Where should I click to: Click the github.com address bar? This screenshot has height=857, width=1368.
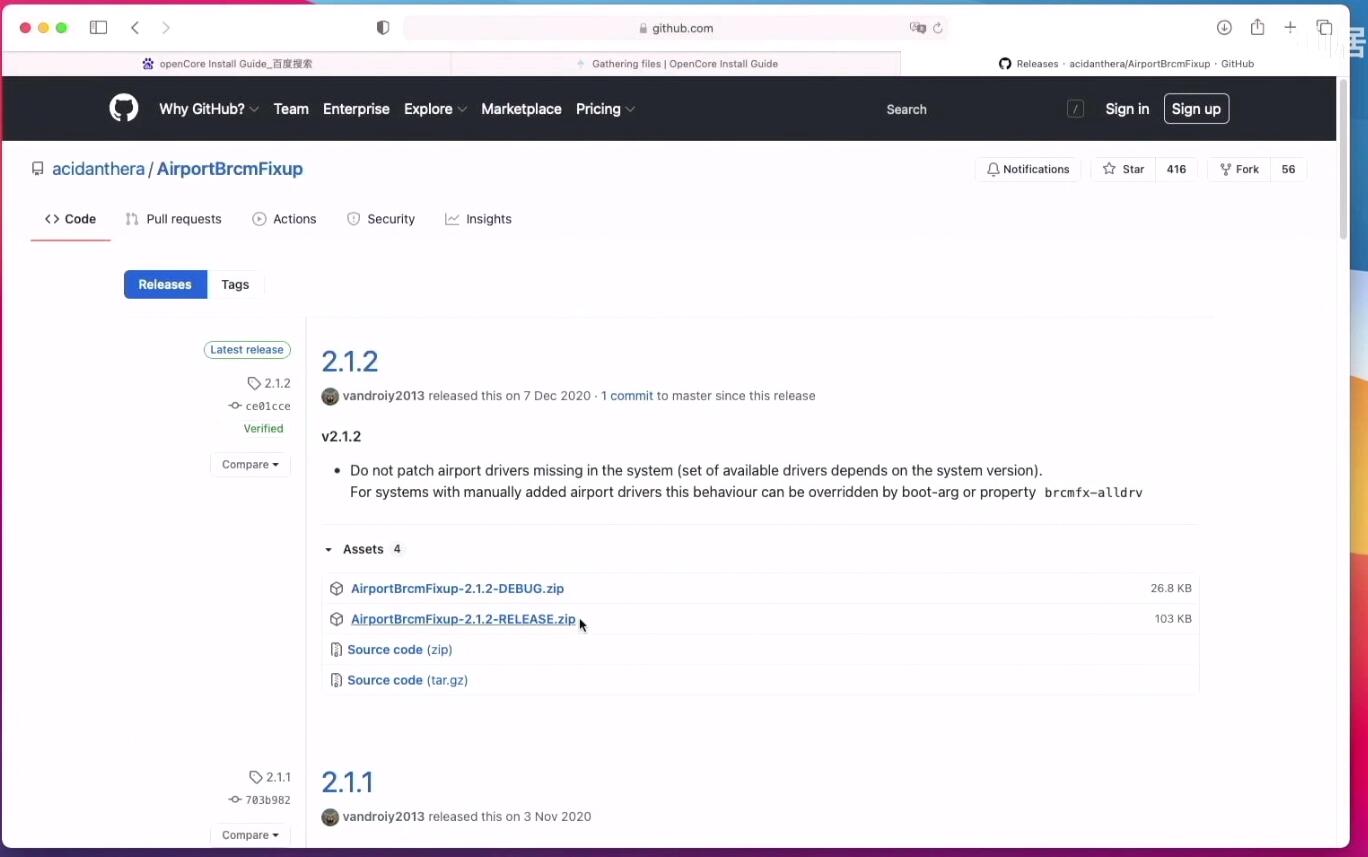pos(675,28)
